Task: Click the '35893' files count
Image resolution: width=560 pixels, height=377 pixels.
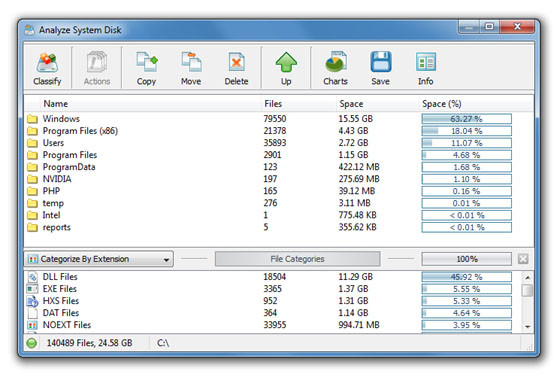Action: 275,143
